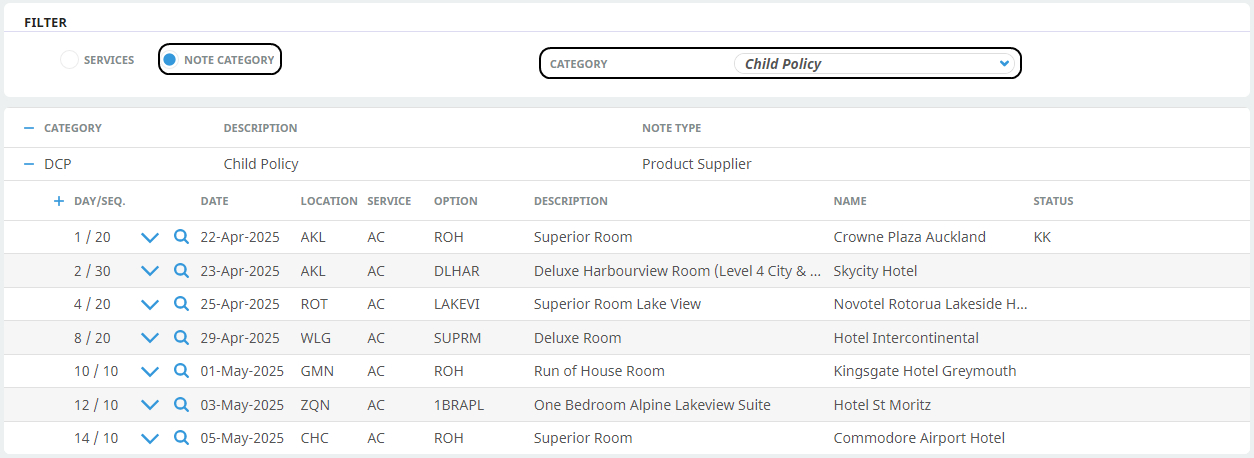
Task: Click magnifier icon for Hotel Intercontinental row
Action: pos(181,338)
